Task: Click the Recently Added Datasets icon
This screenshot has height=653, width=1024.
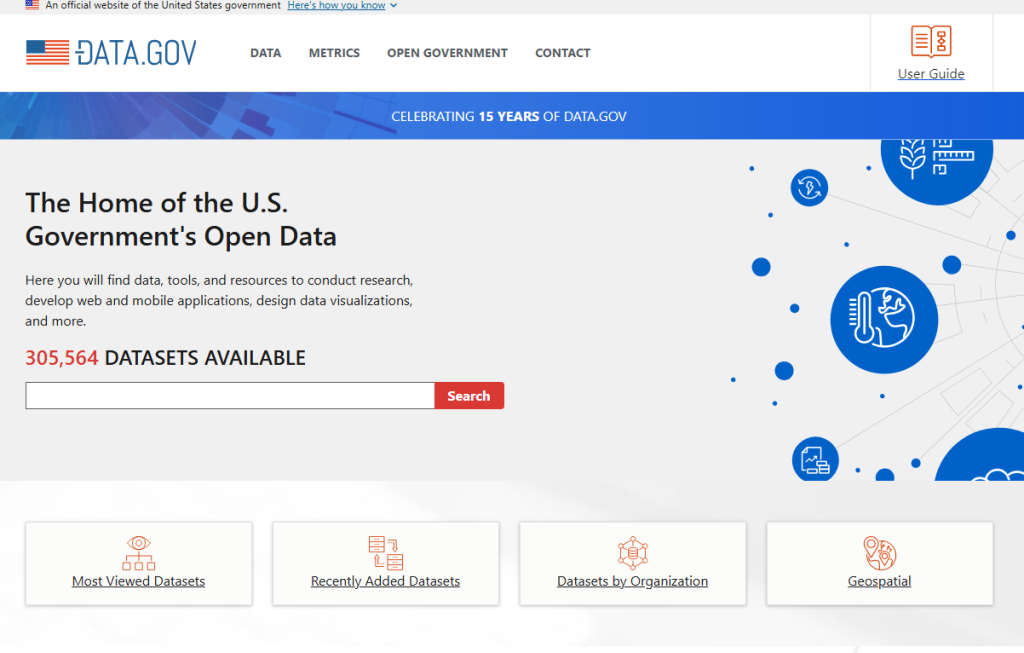Action: [385, 553]
